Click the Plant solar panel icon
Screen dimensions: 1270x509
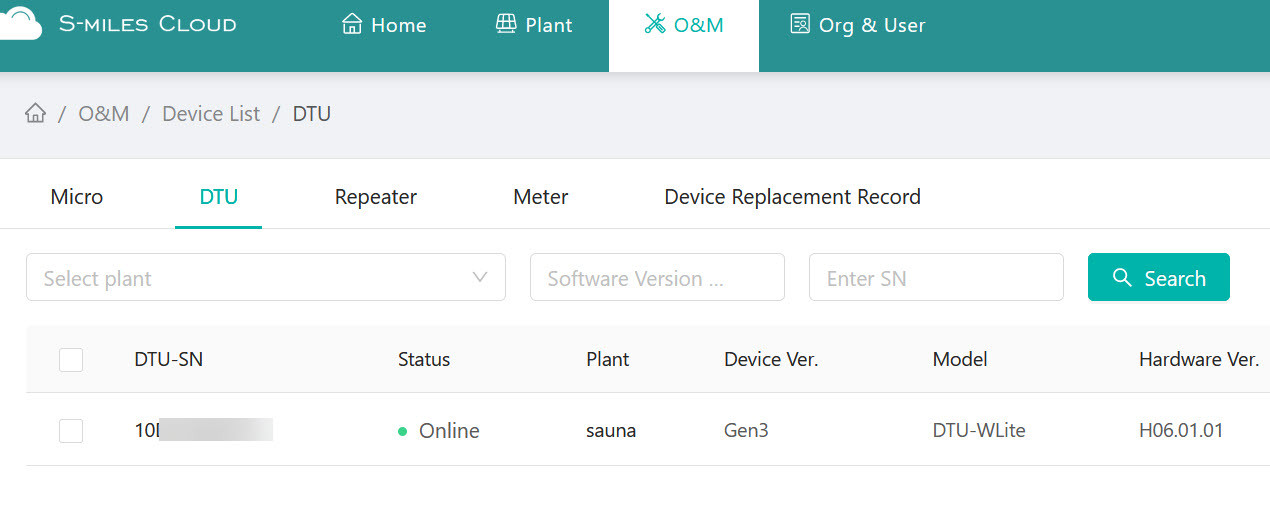[506, 24]
